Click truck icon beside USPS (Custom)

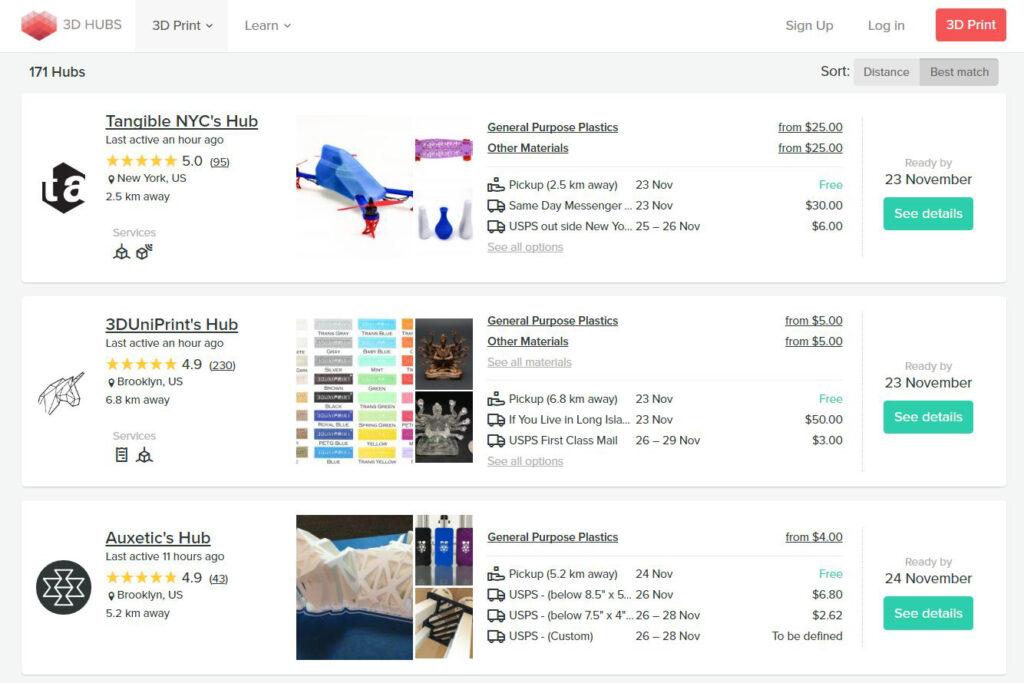coord(496,637)
